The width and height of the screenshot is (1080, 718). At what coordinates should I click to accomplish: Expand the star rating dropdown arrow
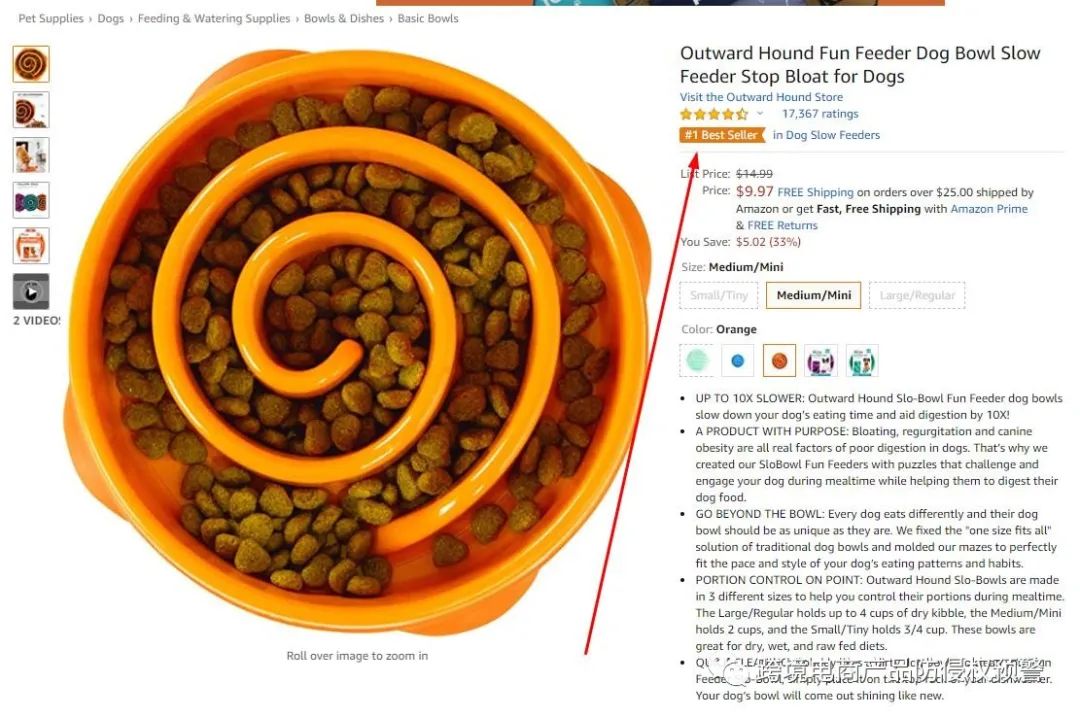click(x=760, y=114)
